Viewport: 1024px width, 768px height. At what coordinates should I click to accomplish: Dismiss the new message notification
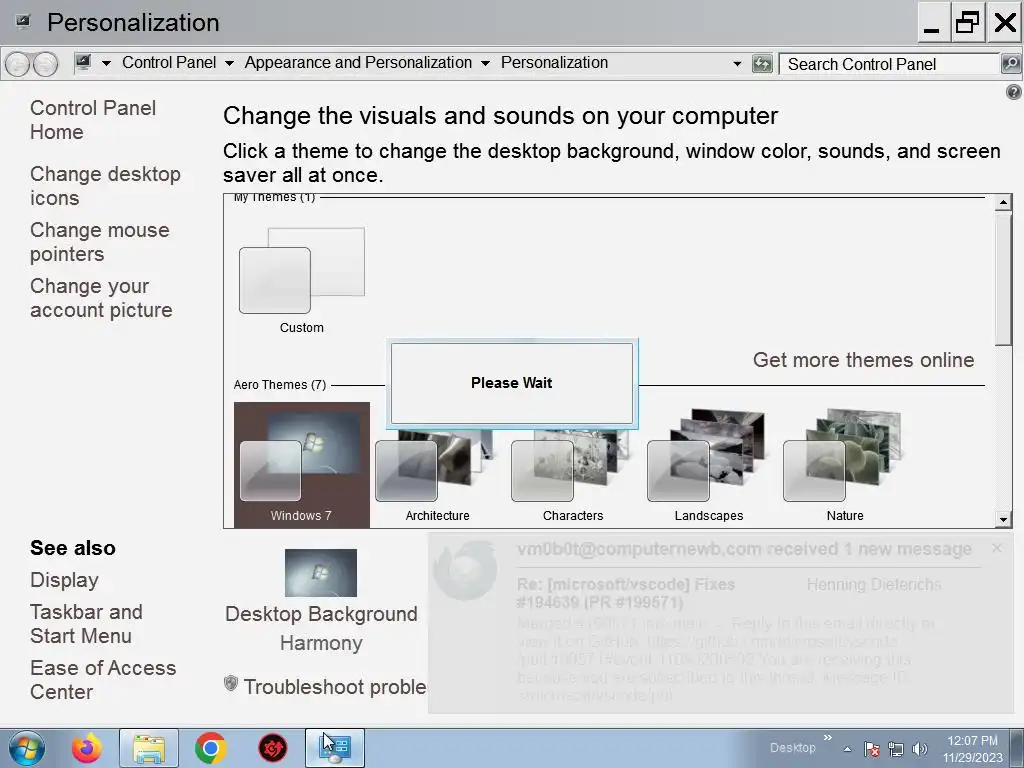pos(997,548)
